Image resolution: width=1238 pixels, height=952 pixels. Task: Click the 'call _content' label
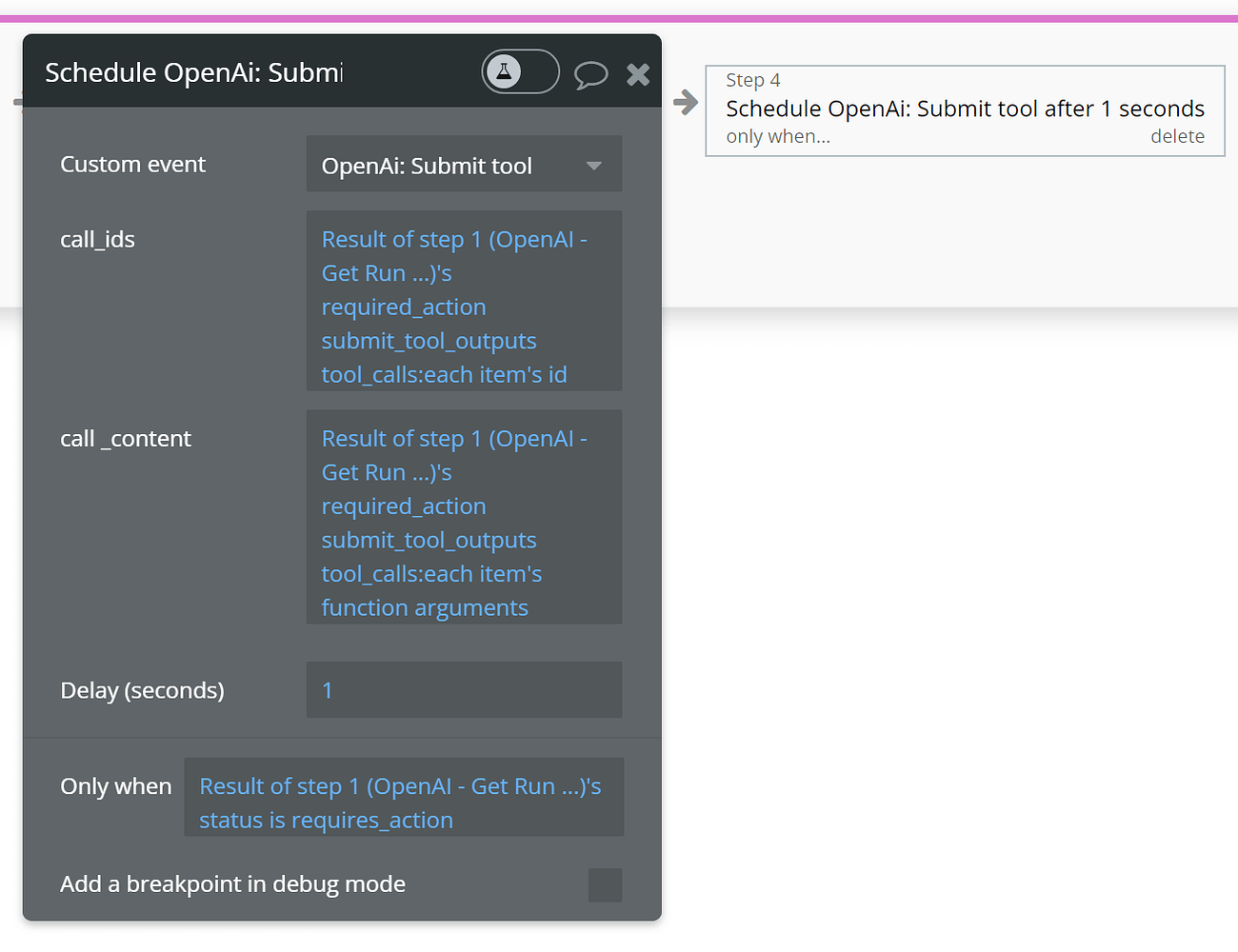click(126, 438)
